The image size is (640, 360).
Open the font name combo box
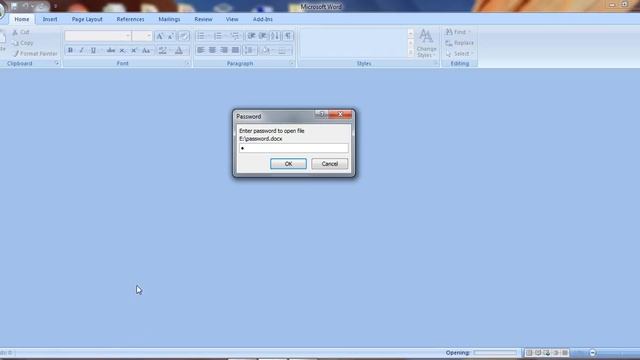(98, 36)
